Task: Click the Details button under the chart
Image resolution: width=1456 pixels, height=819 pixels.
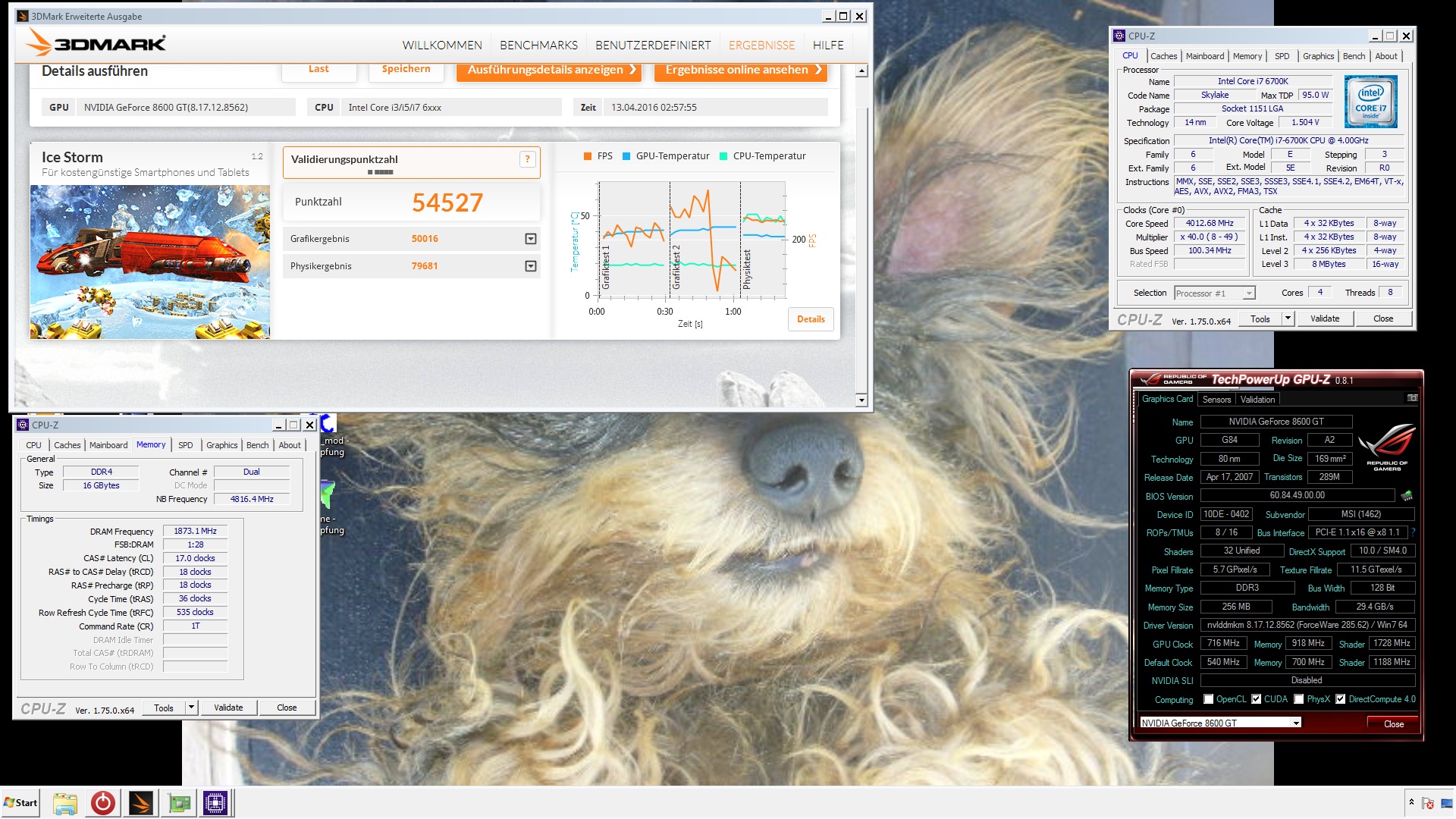Action: click(811, 319)
